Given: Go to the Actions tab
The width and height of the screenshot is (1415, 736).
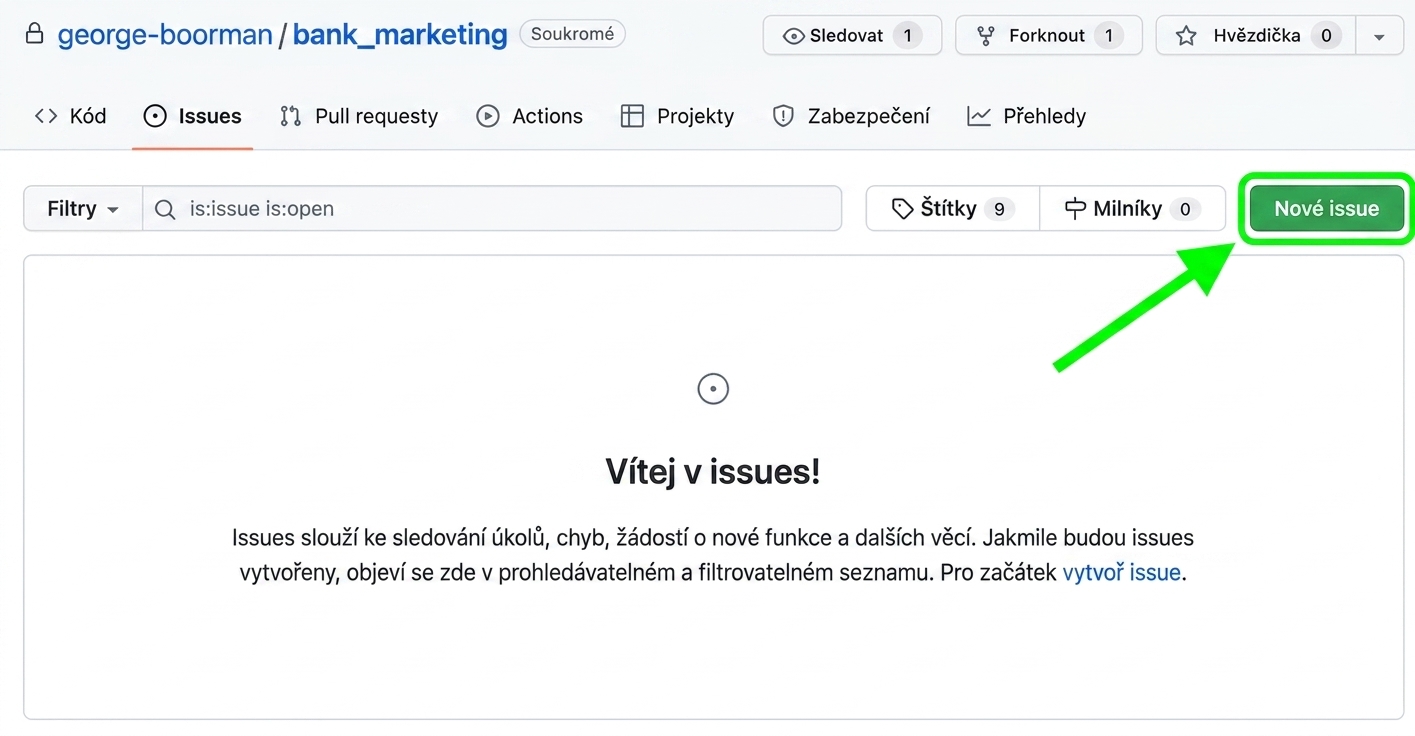Looking at the screenshot, I should coord(530,116).
